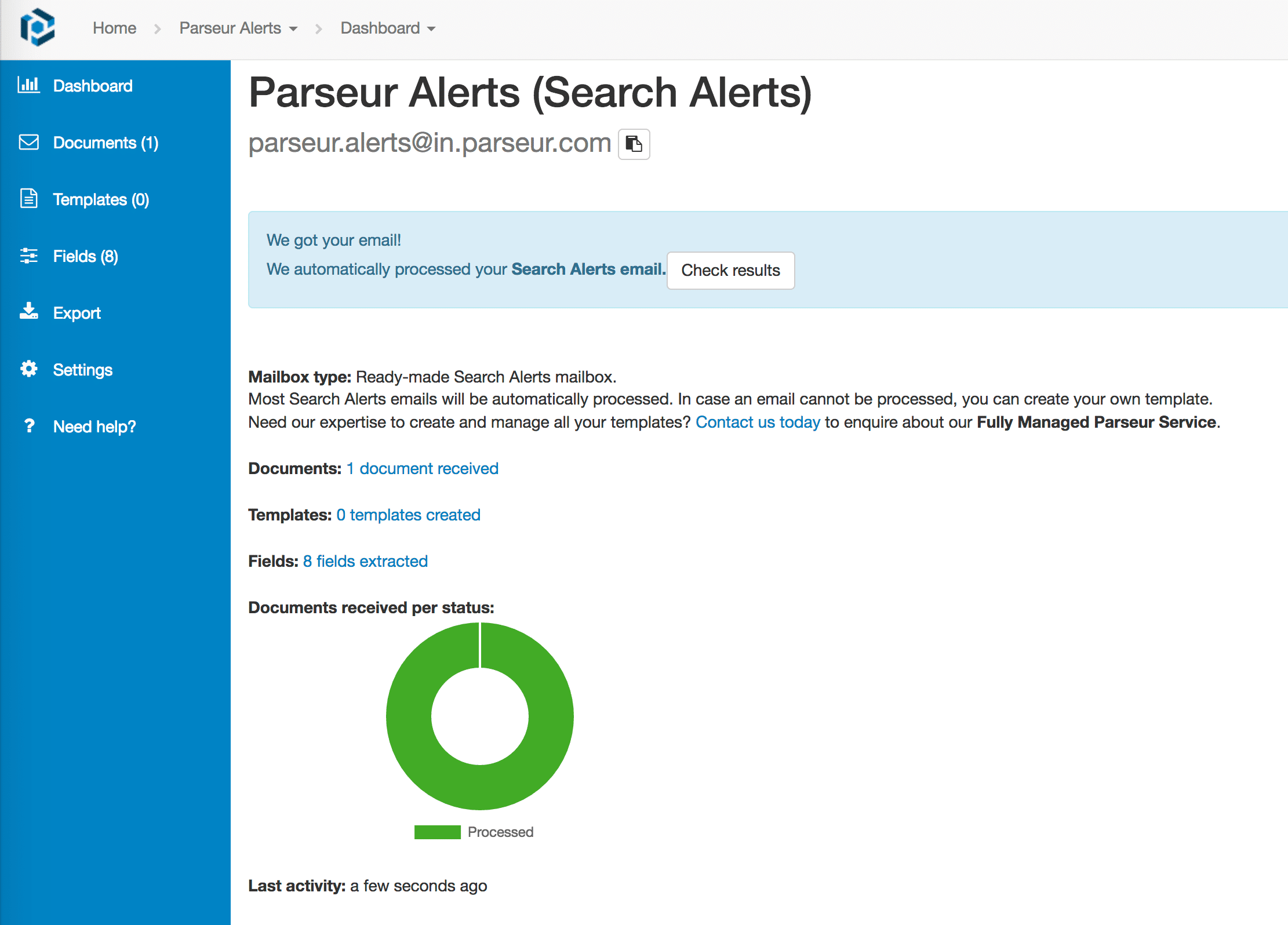Expand the Parseur Alerts breadcrumb dropdown
The height and width of the screenshot is (925, 1288).
click(x=293, y=28)
